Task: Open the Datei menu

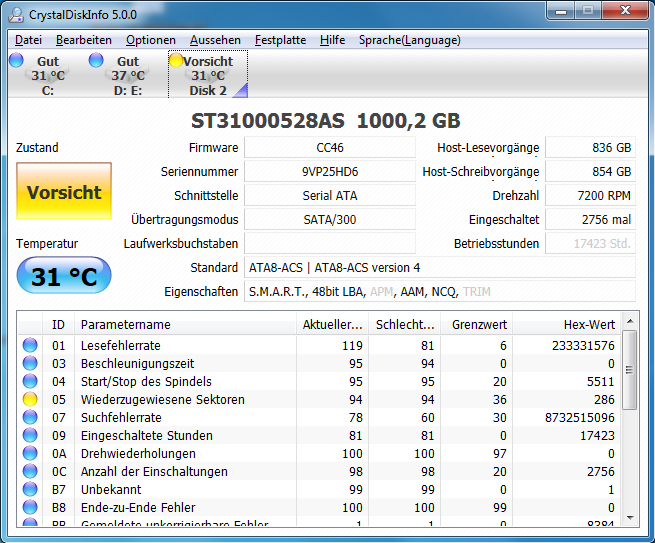Action: coord(28,40)
